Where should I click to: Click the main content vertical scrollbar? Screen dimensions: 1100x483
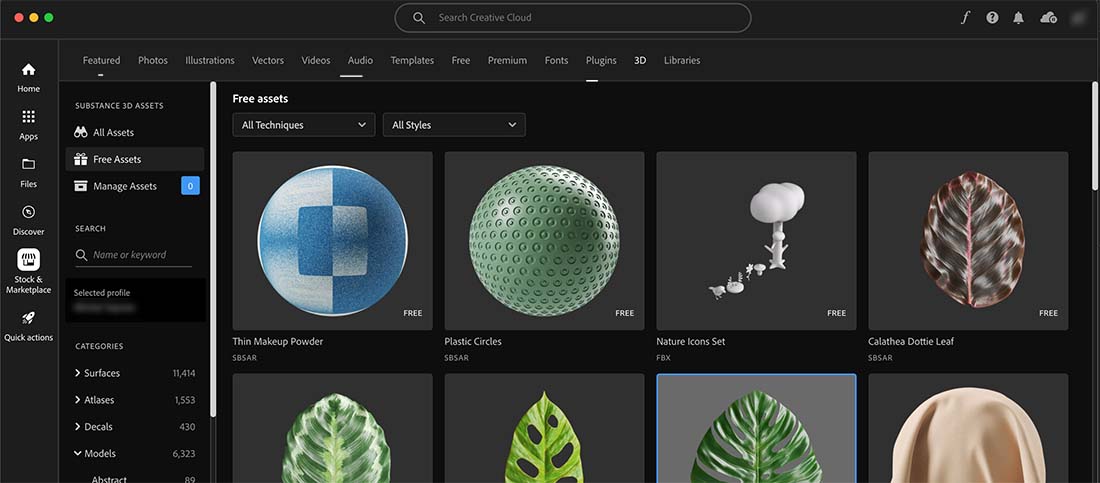pyautogui.click(x=1094, y=135)
